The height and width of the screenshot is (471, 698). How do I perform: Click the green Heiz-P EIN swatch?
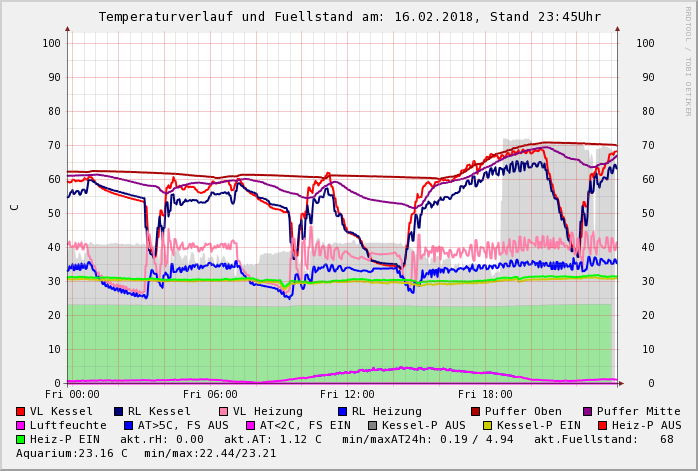(21, 439)
